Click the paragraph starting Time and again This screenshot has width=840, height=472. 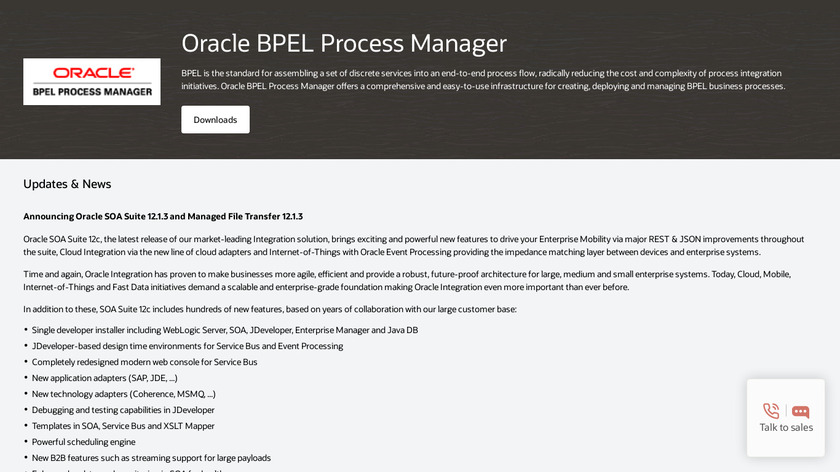click(406, 280)
